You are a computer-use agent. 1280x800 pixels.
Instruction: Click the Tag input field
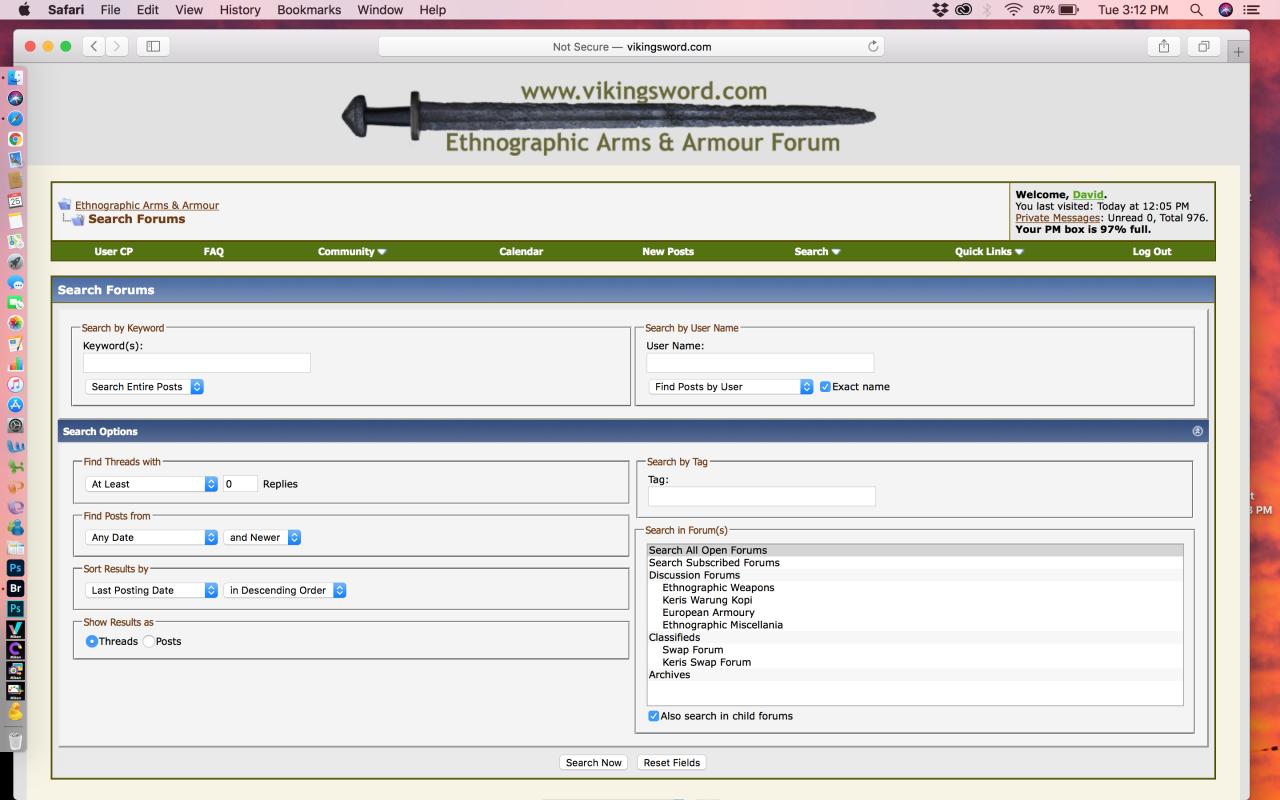pos(762,497)
